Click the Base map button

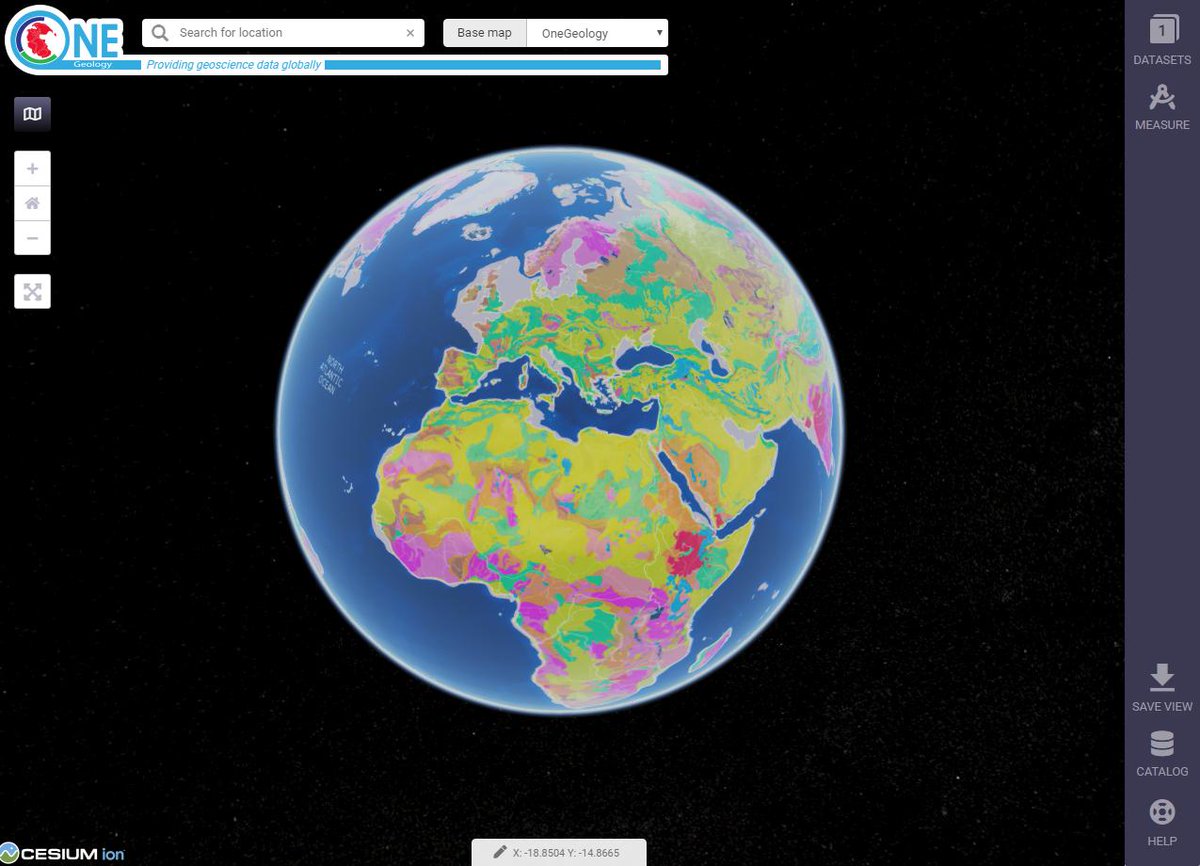(484, 32)
